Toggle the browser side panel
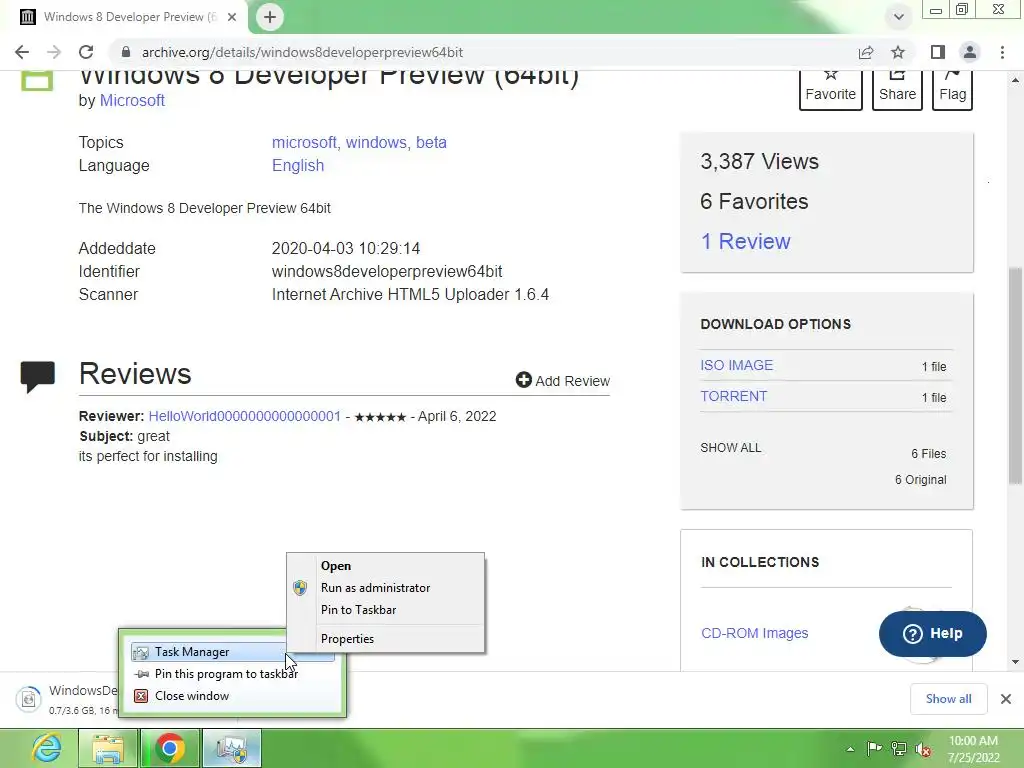Screen dimensions: 1024x768 (x=938, y=52)
